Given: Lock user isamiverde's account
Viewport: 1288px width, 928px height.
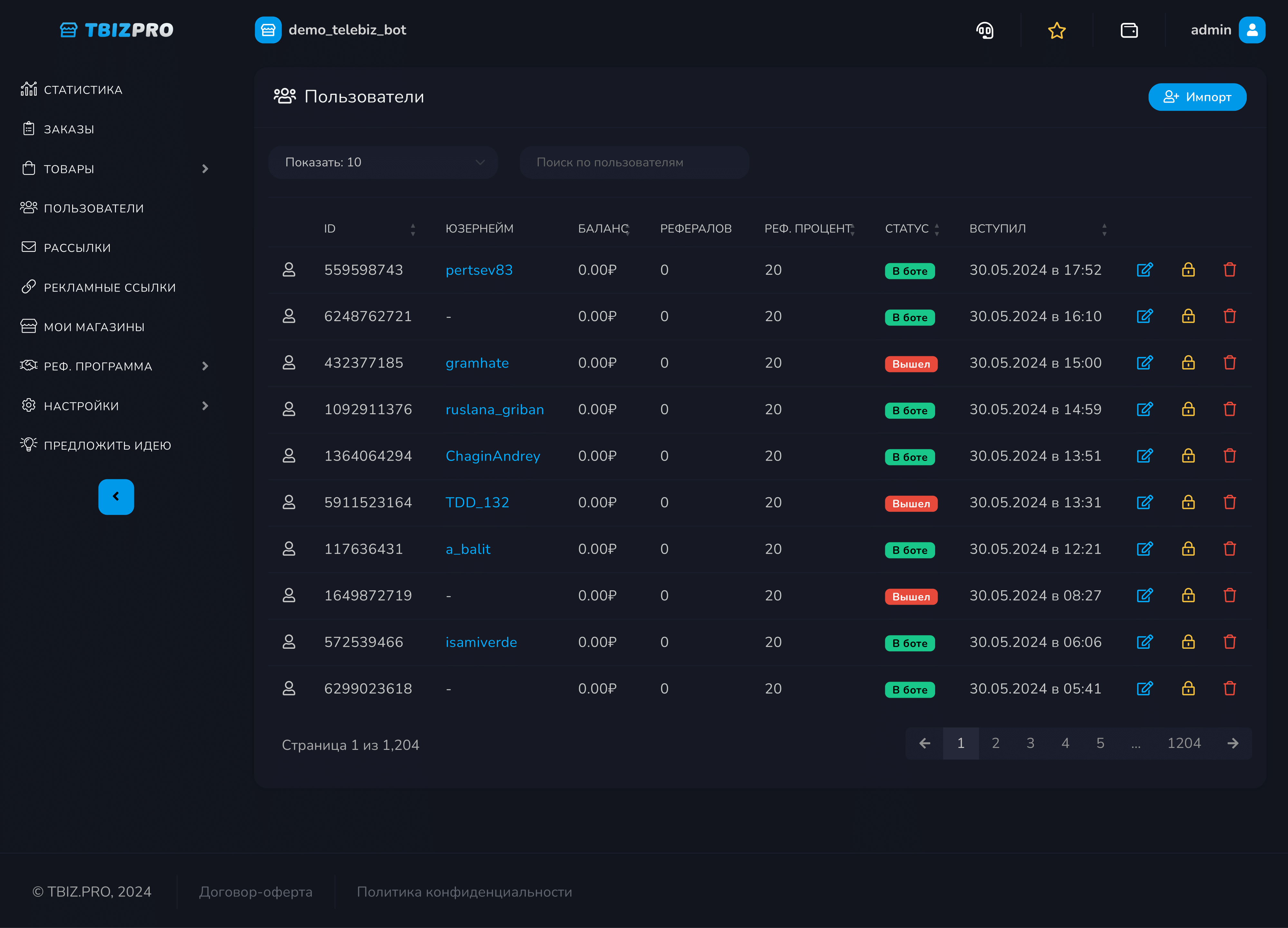Looking at the screenshot, I should pyautogui.click(x=1188, y=642).
